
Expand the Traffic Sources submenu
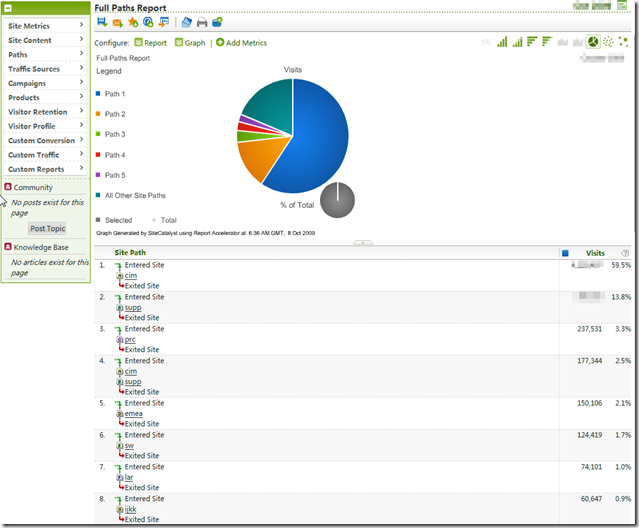(82, 69)
